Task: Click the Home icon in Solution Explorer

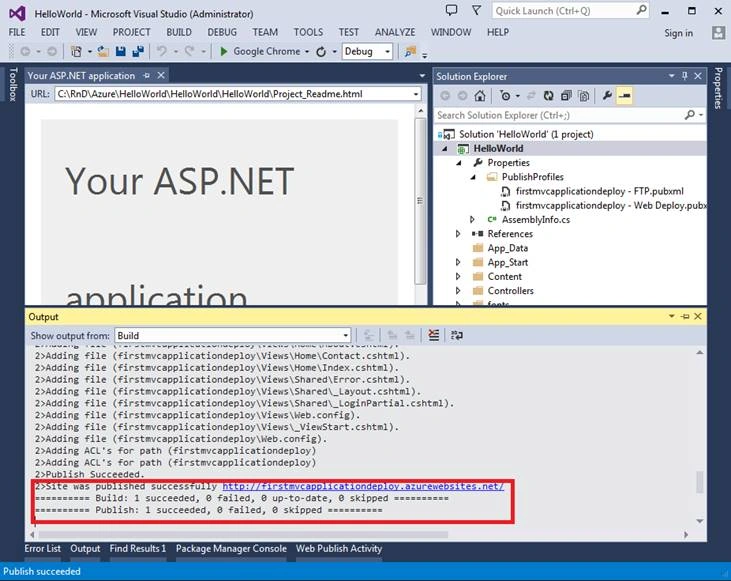Action: coord(479,96)
